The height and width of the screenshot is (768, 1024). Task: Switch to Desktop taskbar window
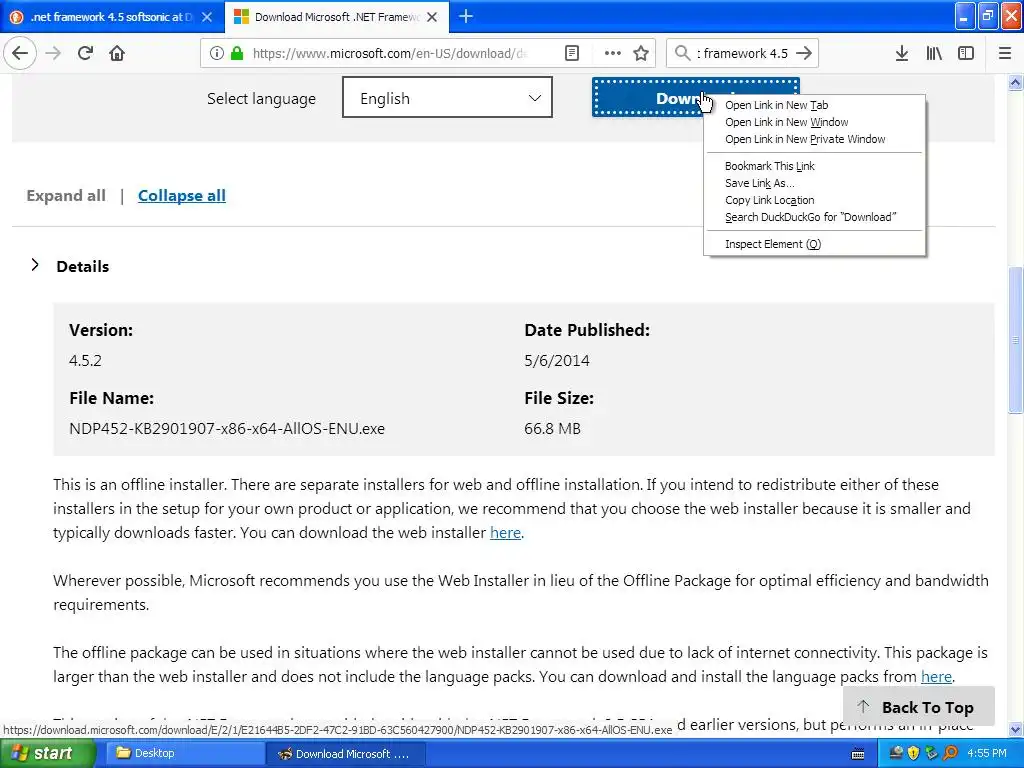pos(184,754)
